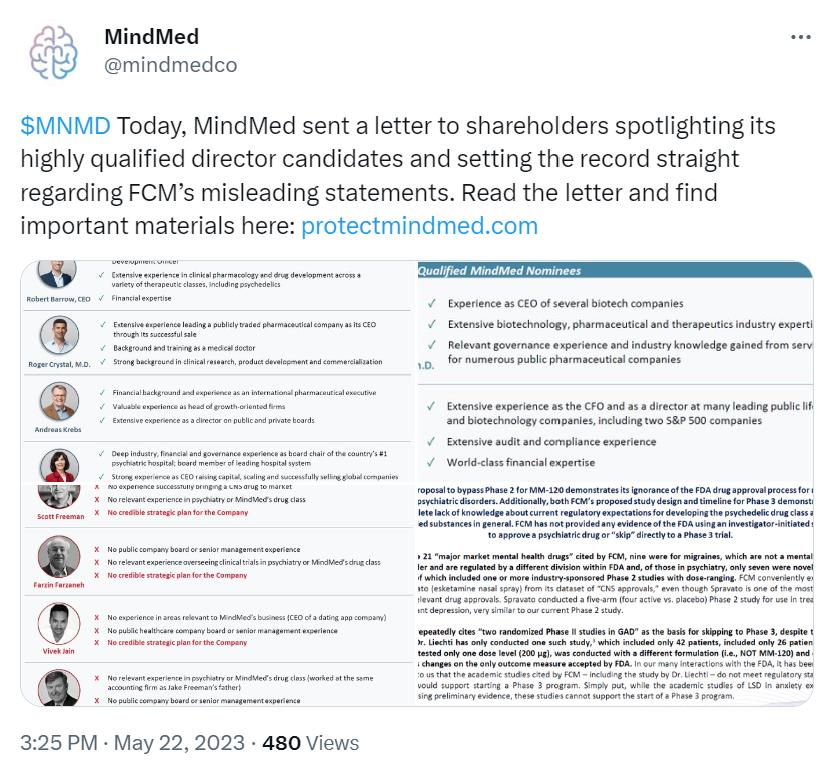Viewport: 834px width, 770px height.
Task: Click Farzin Farzaneh's red-circled headshot
Action: click(59, 557)
